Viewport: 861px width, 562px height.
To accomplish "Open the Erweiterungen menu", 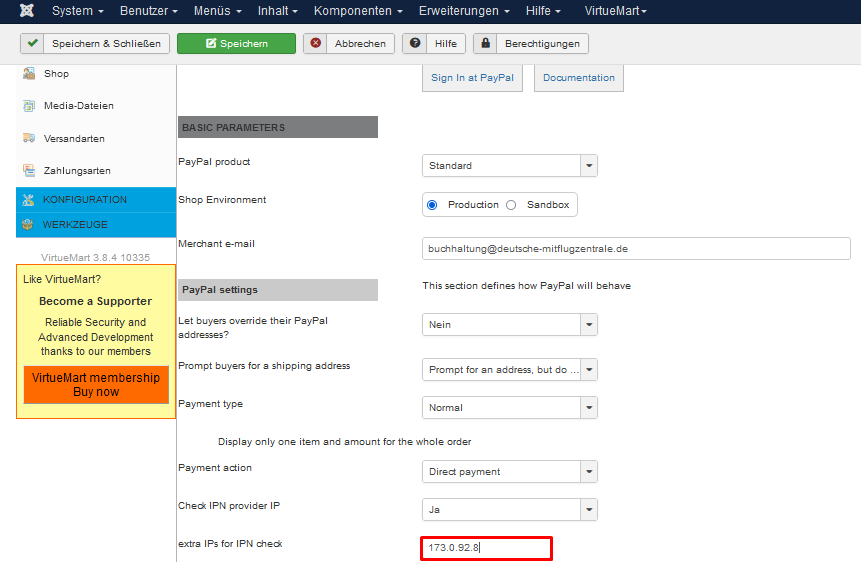I will (x=463, y=11).
